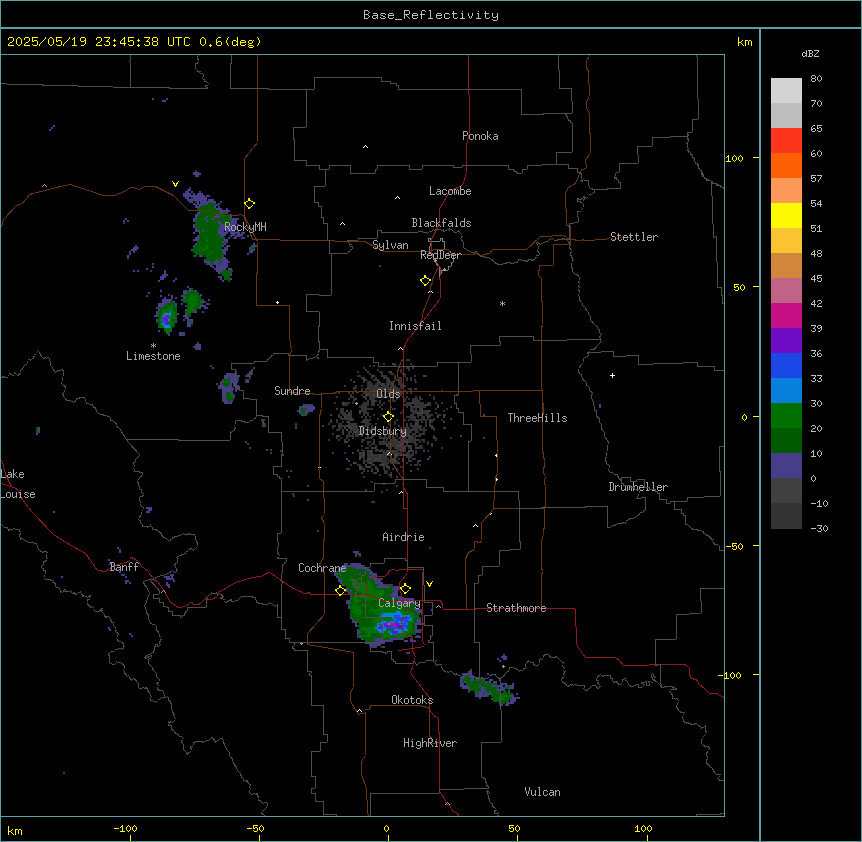
Task: Click the asterisk marker above Limestone
Action: point(153,346)
